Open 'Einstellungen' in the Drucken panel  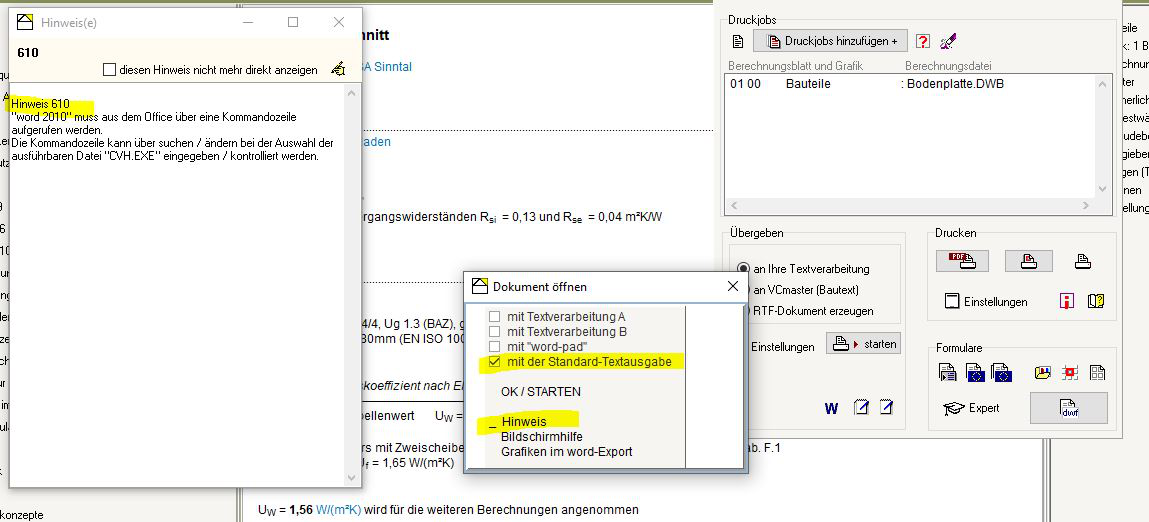pyautogui.click(x=996, y=301)
